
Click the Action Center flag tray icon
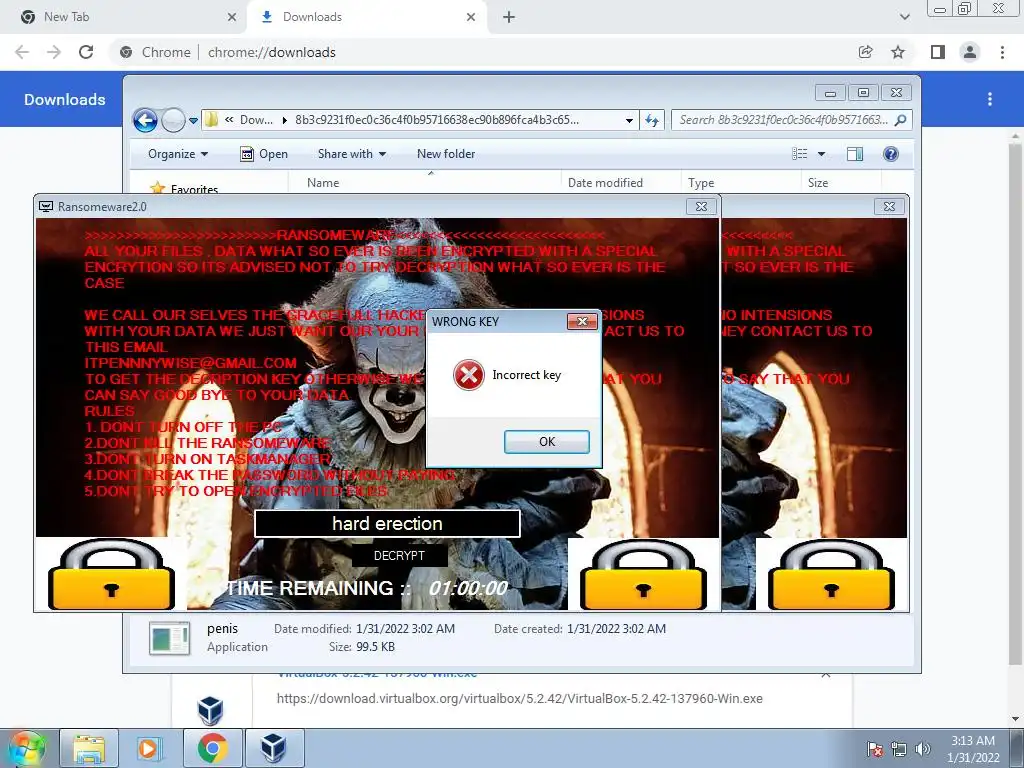(x=875, y=749)
